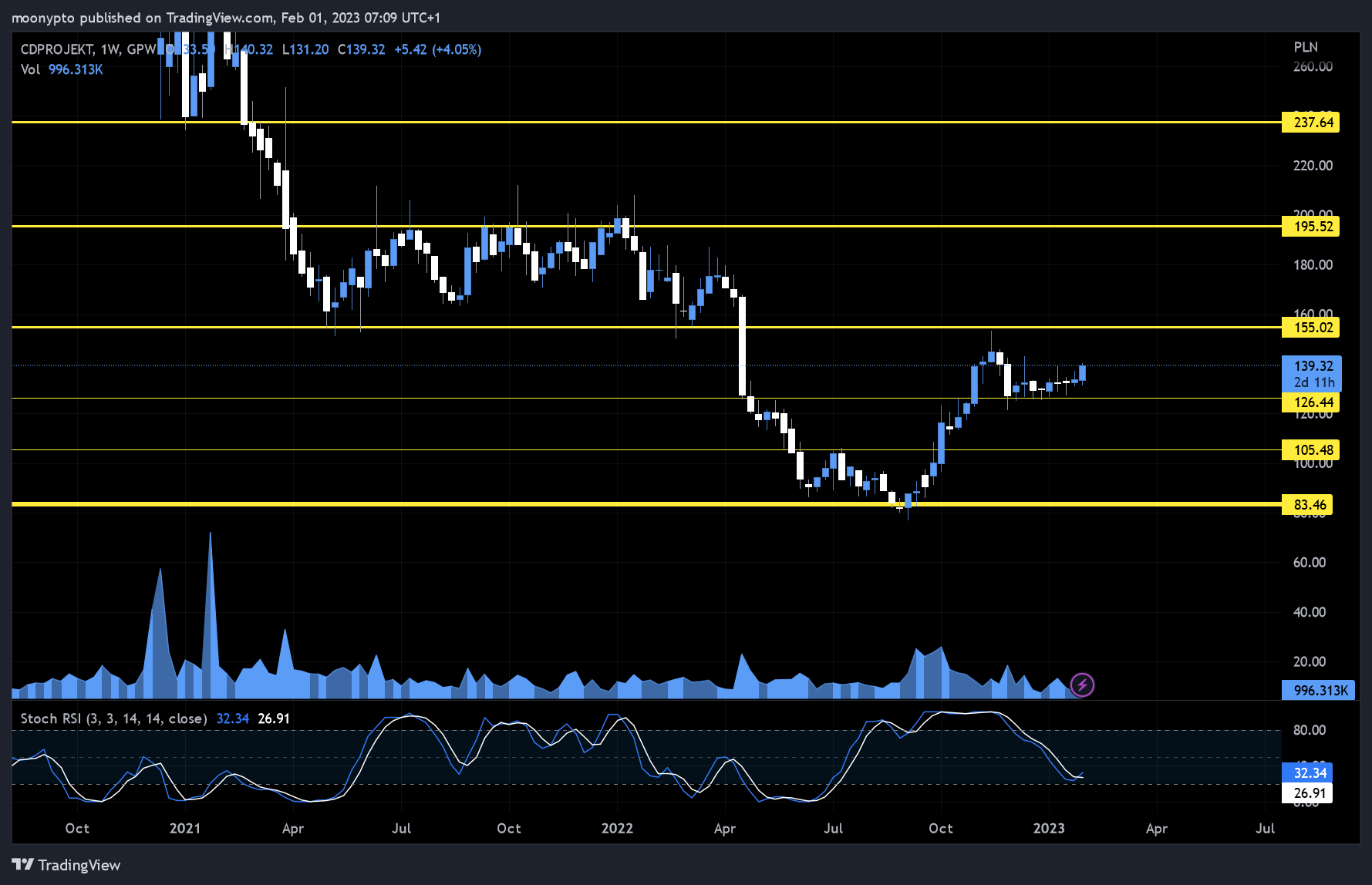Click the change value +5.42 (+4.05%)

pos(437,49)
